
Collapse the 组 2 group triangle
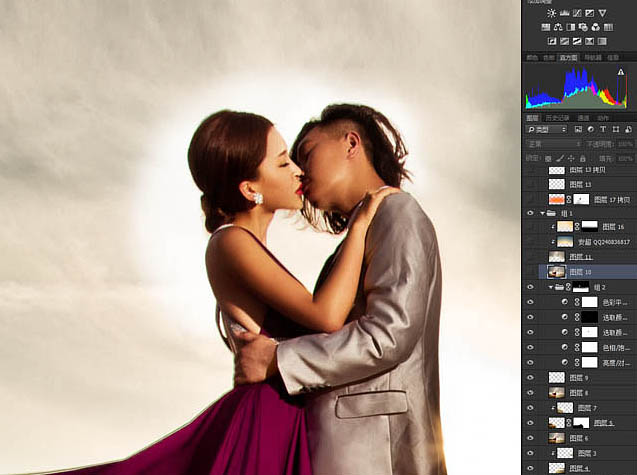tap(550, 287)
